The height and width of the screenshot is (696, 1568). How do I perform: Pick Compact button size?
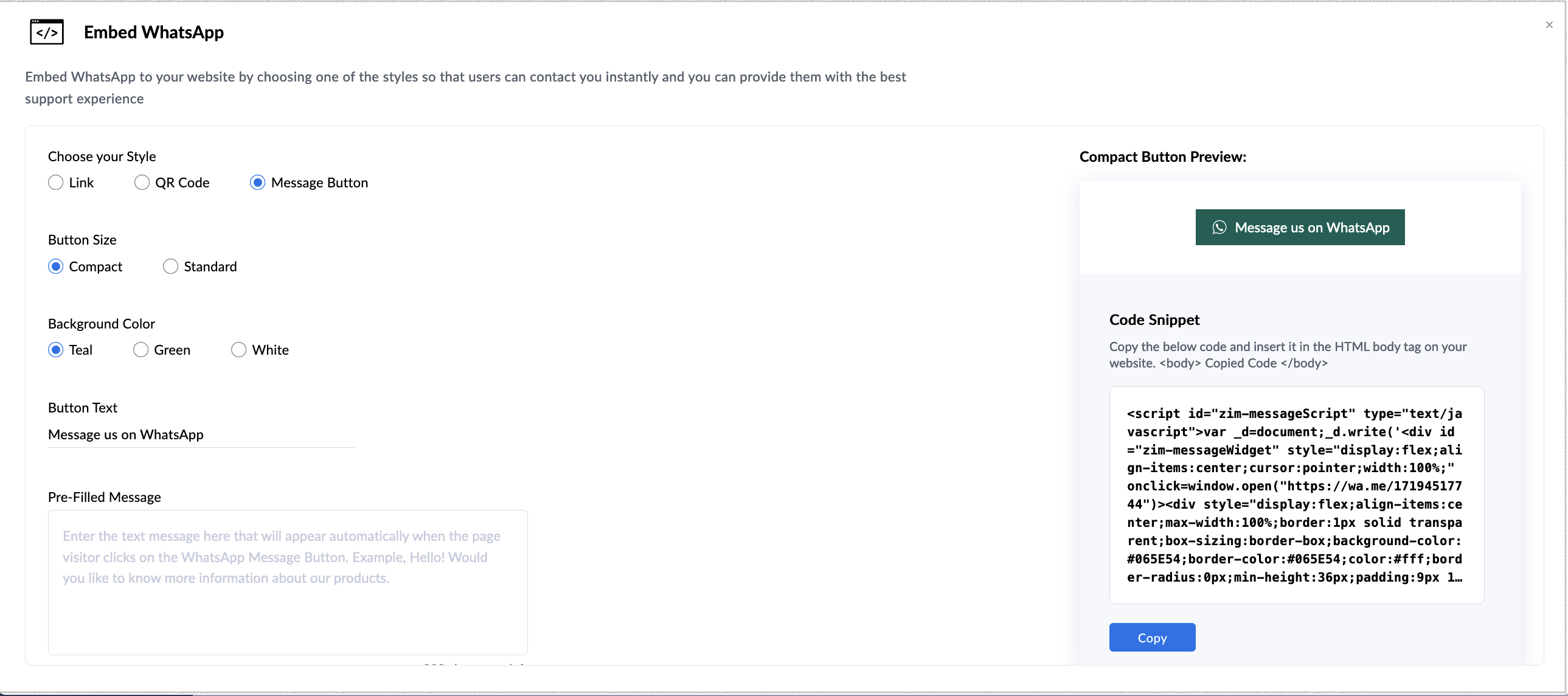(x=56, y=266)
